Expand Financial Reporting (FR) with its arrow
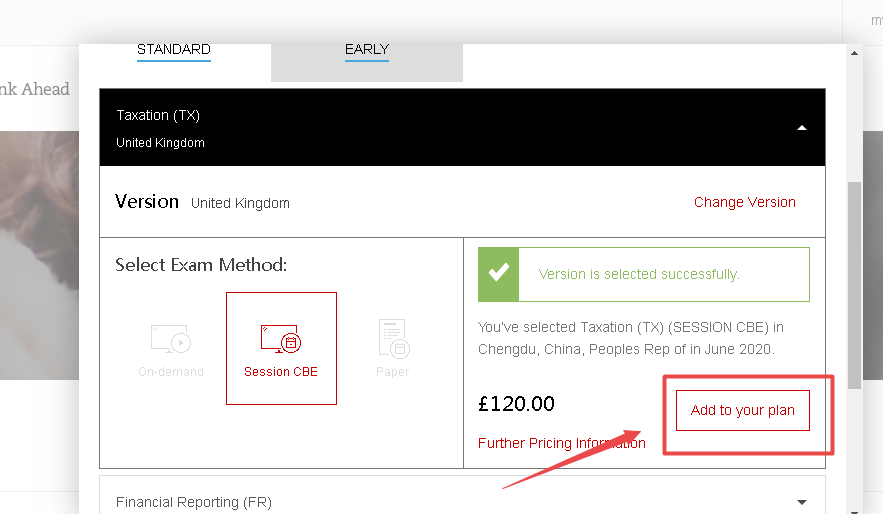Image resolution: width=883 pixels, height=514 pixels. [x=802, y=502]
